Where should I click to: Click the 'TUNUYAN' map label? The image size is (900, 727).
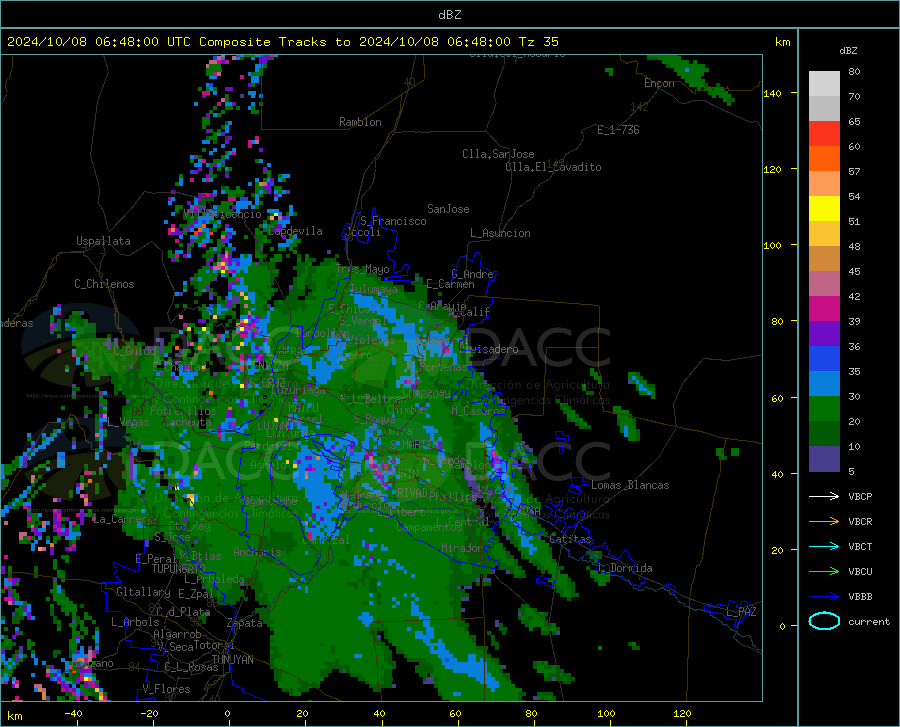pyautogui.click(x=232, y=659)
